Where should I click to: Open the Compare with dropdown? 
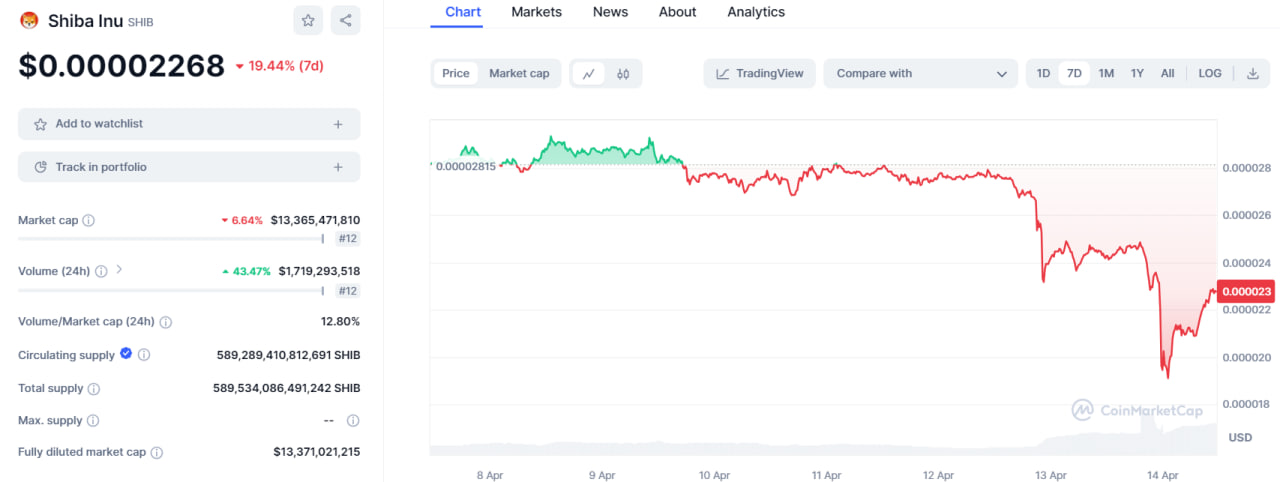point(920,73)
